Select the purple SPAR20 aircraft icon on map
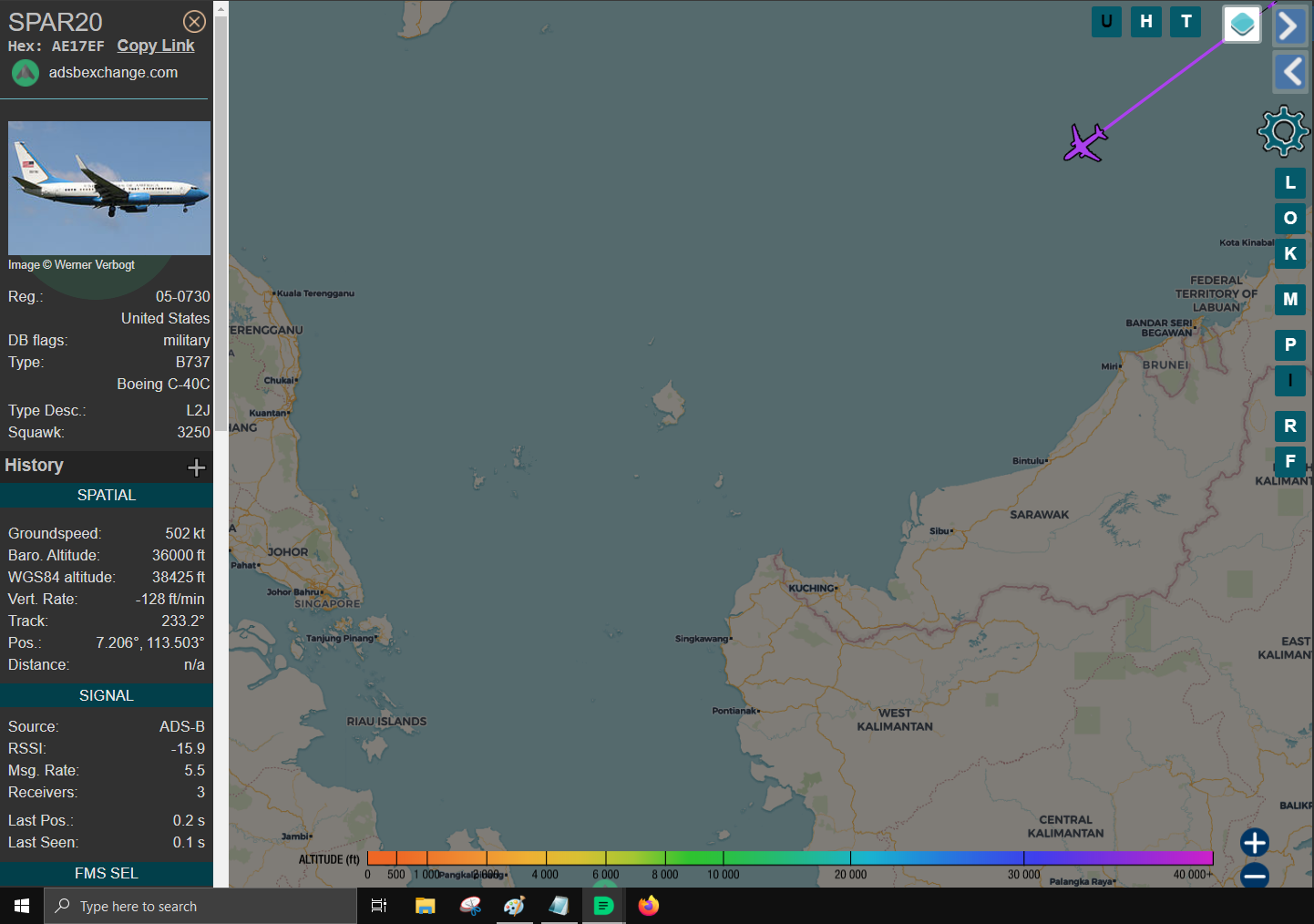The height and width of the screenshot is (924, 1314). pyautogui.click(x=1085, y=143)
